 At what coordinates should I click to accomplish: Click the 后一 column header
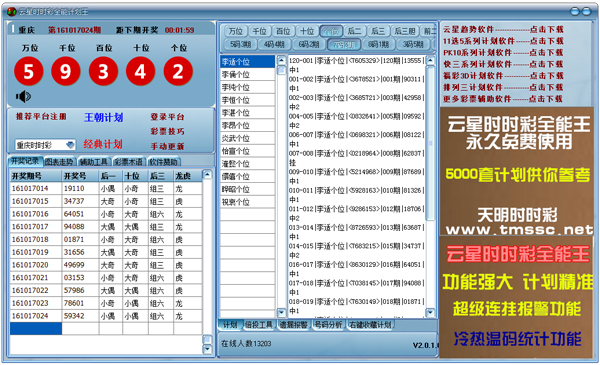111,176
